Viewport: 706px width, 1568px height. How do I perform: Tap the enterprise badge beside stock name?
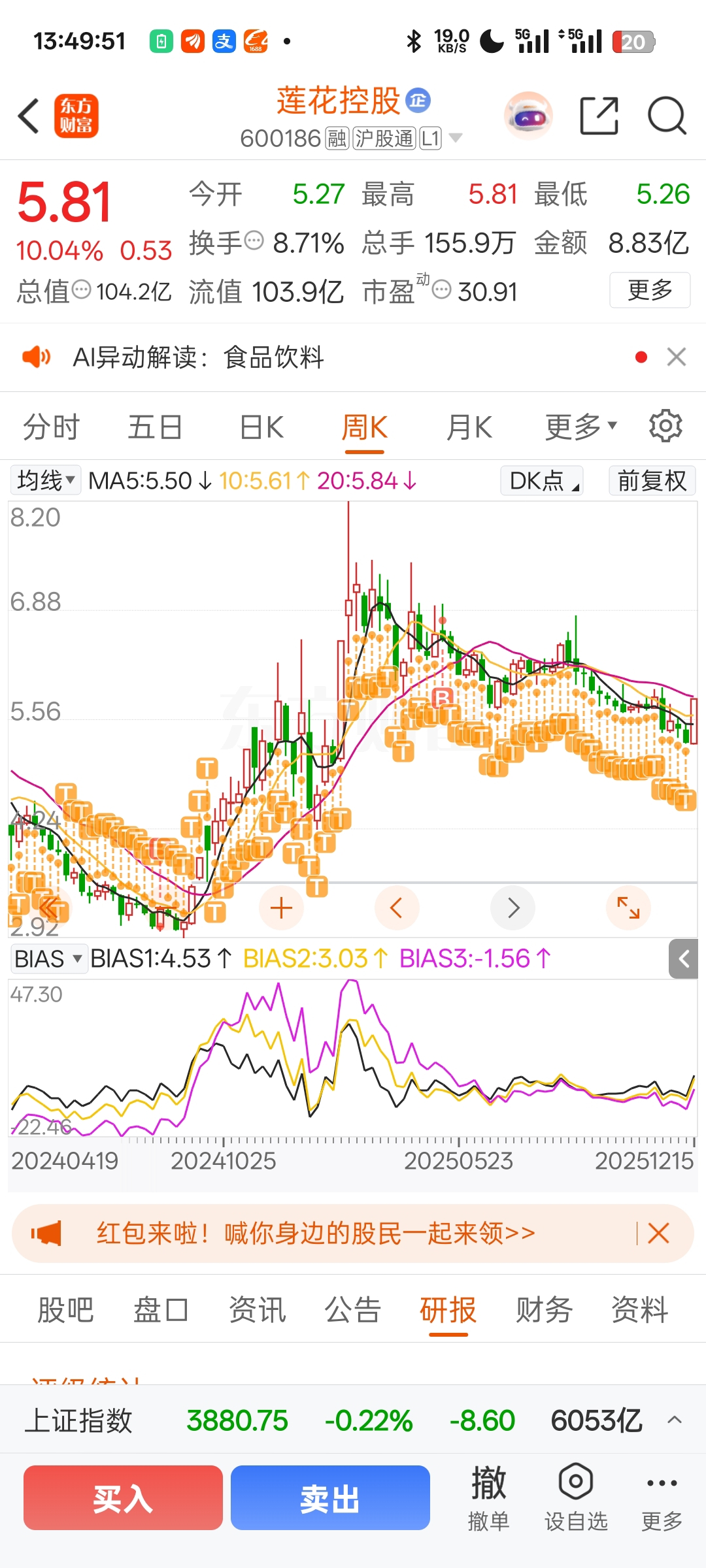point(418,100)
